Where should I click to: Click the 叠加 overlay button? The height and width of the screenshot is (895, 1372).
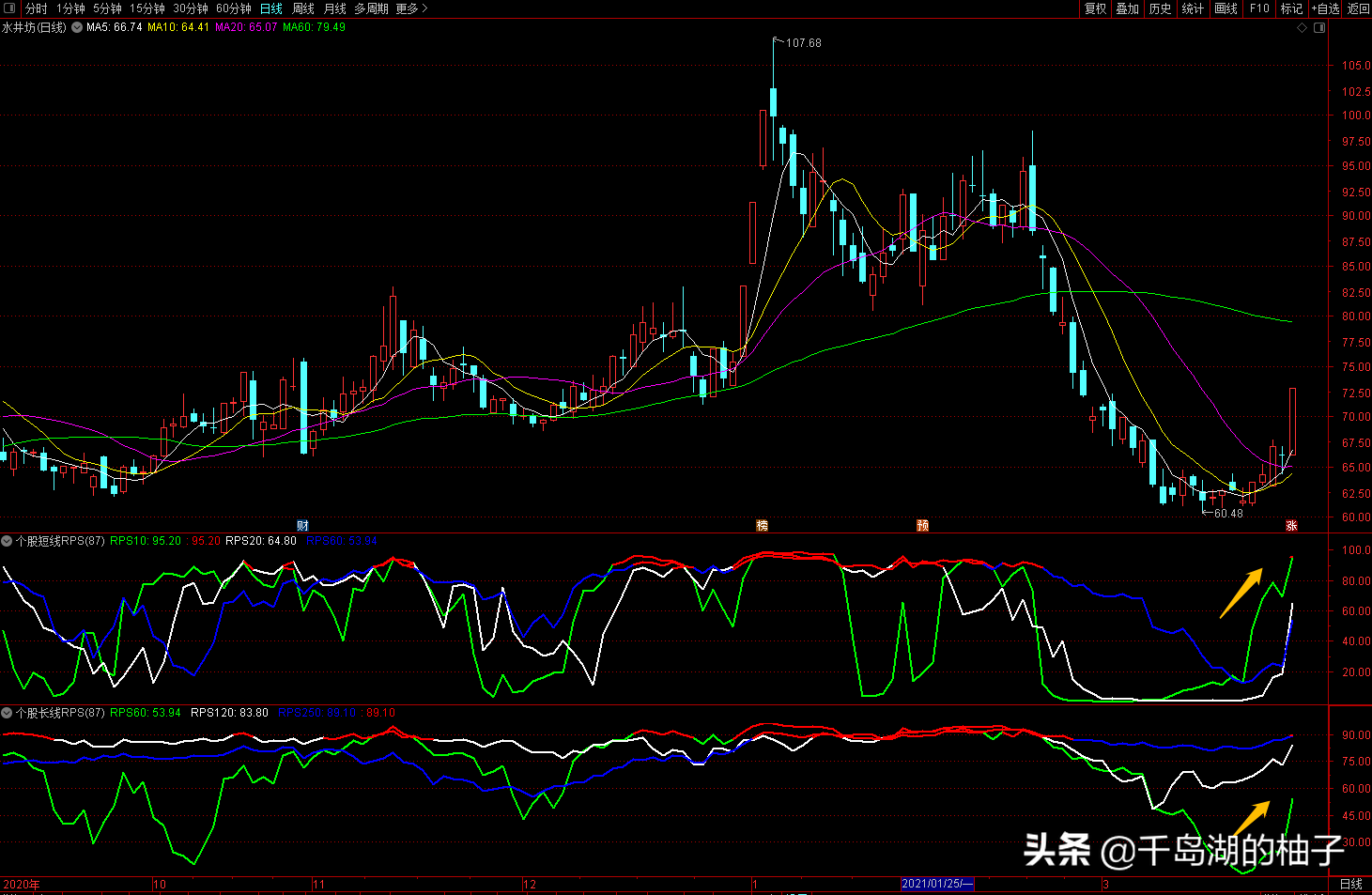coord(1128,8)
